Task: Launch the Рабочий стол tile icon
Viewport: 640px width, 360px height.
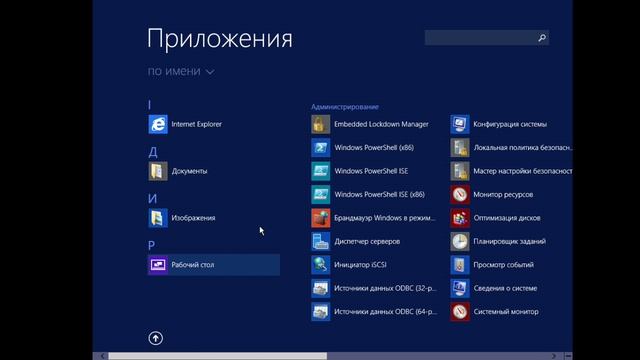Action: tap(158, 265)
